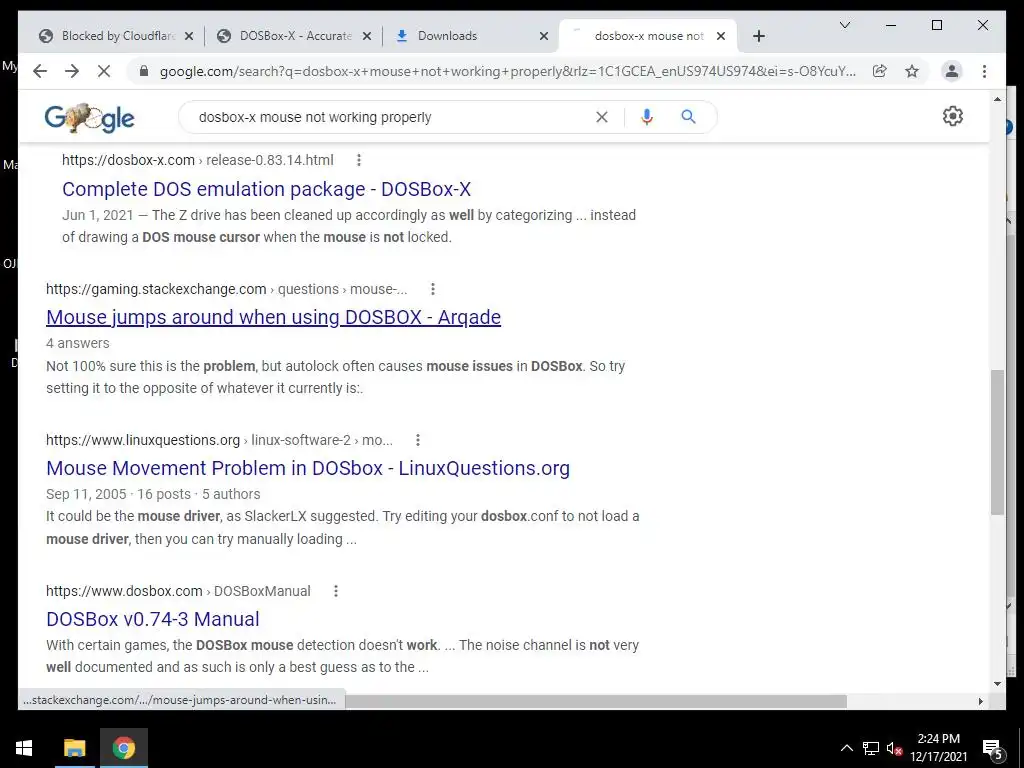
Task: Focus the Chrome address bar URL
Action: (x=507, y=71)
